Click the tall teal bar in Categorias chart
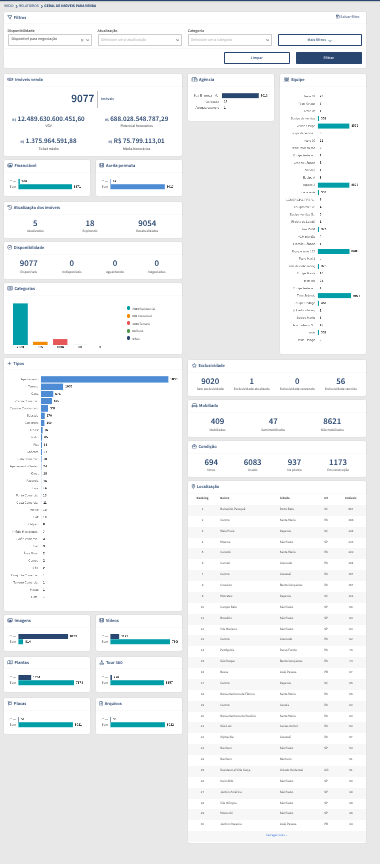 click(20, 324)
